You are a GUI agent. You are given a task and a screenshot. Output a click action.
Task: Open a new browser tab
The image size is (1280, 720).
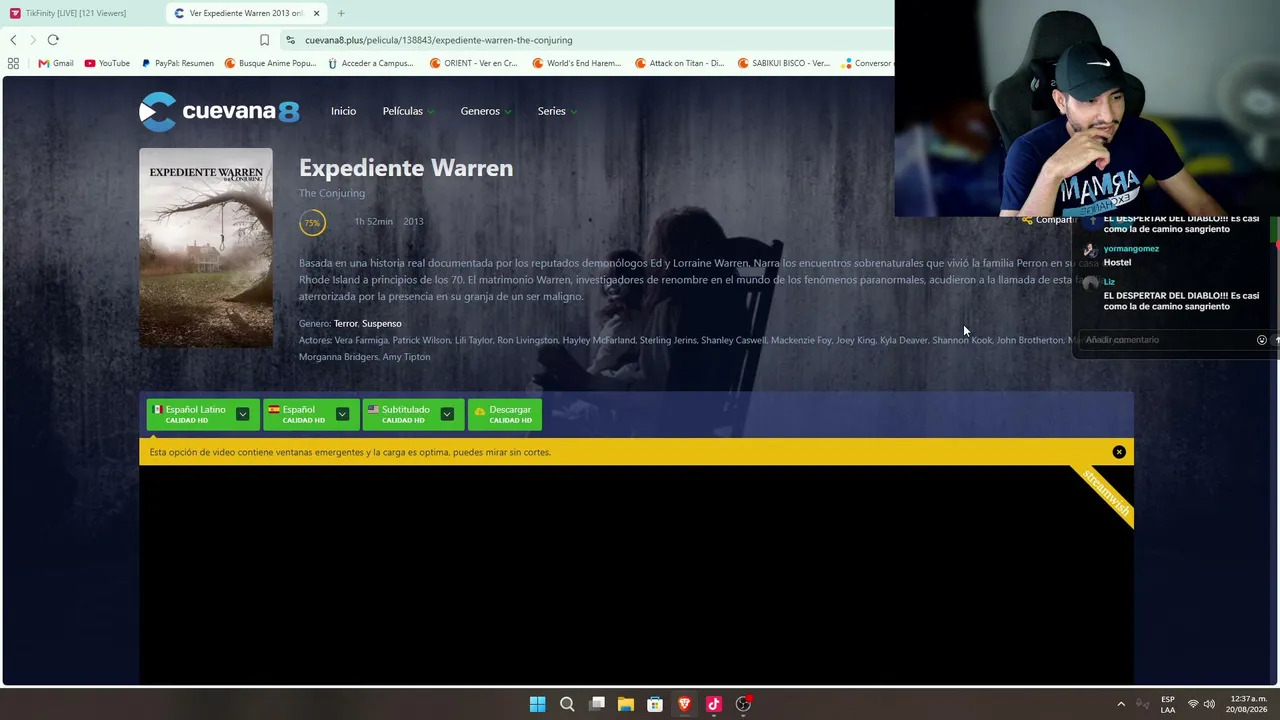[x=341, y=13]
